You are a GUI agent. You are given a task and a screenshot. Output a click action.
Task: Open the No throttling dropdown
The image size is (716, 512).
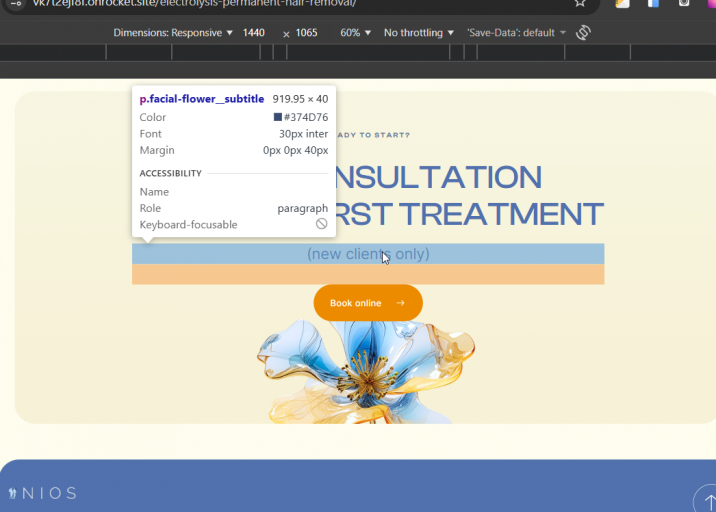tap(419, 33)
